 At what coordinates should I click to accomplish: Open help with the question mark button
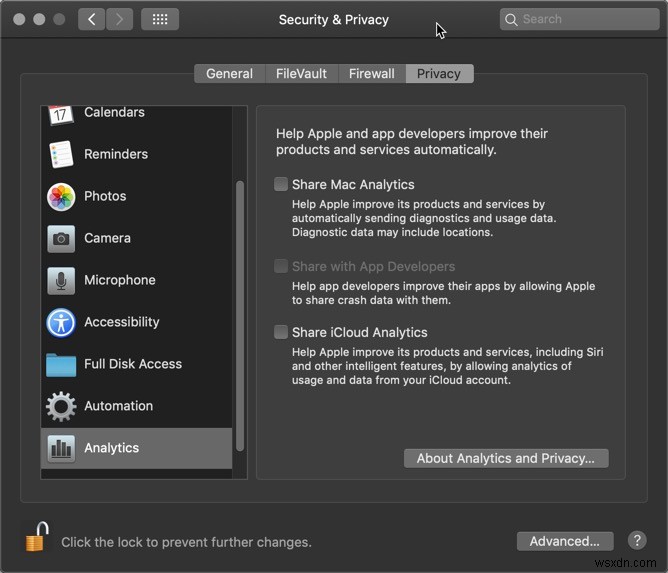pyautogui.click(x=637, y=541)
